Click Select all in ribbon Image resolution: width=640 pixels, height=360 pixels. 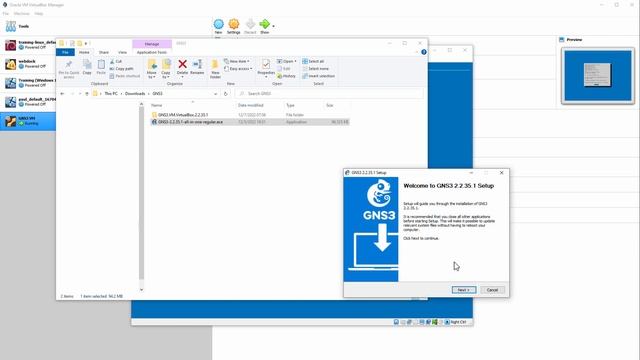(x=313, y=61)
